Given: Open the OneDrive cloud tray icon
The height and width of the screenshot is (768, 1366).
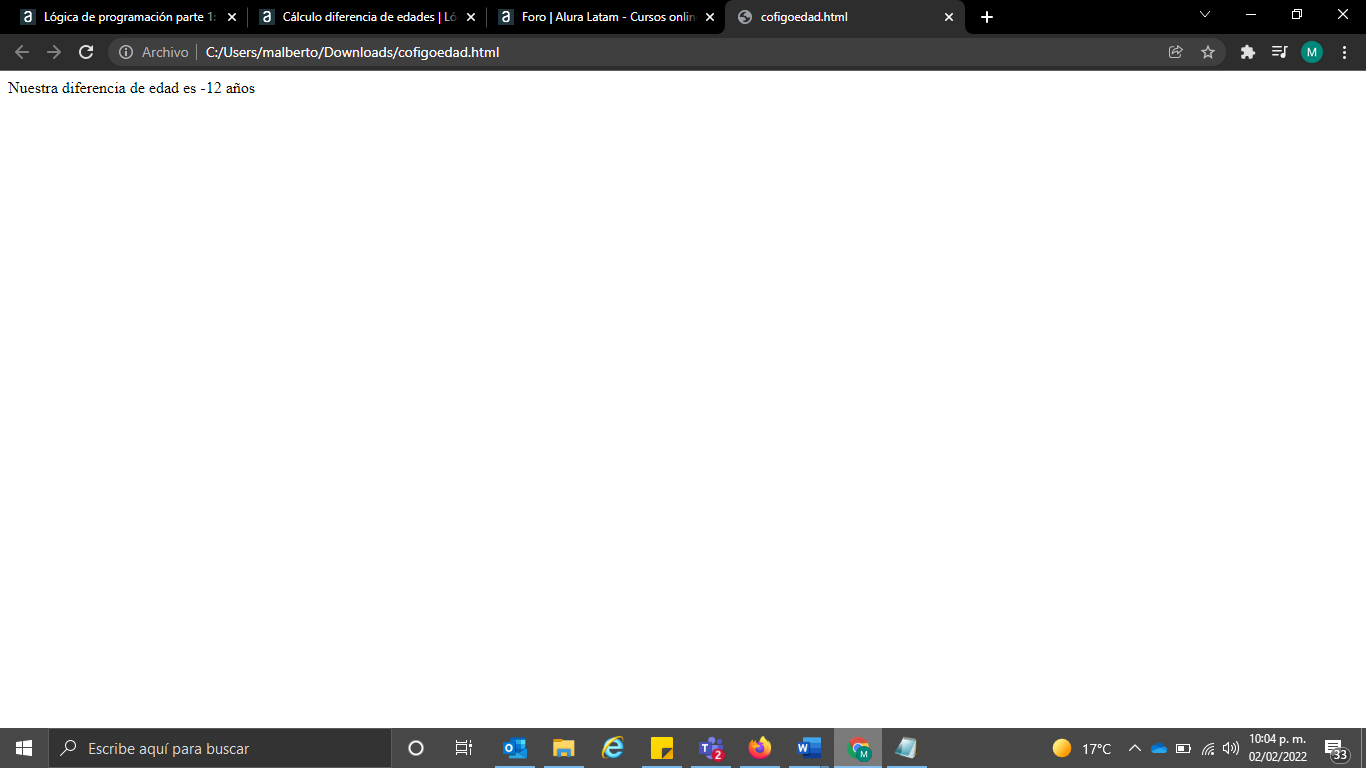Looking at the screenshot, I should click(1160, 748).
